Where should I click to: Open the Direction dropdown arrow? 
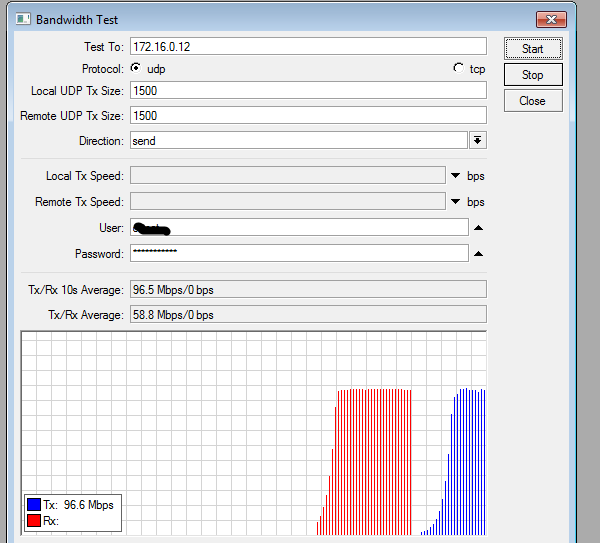tap(478, 140)
